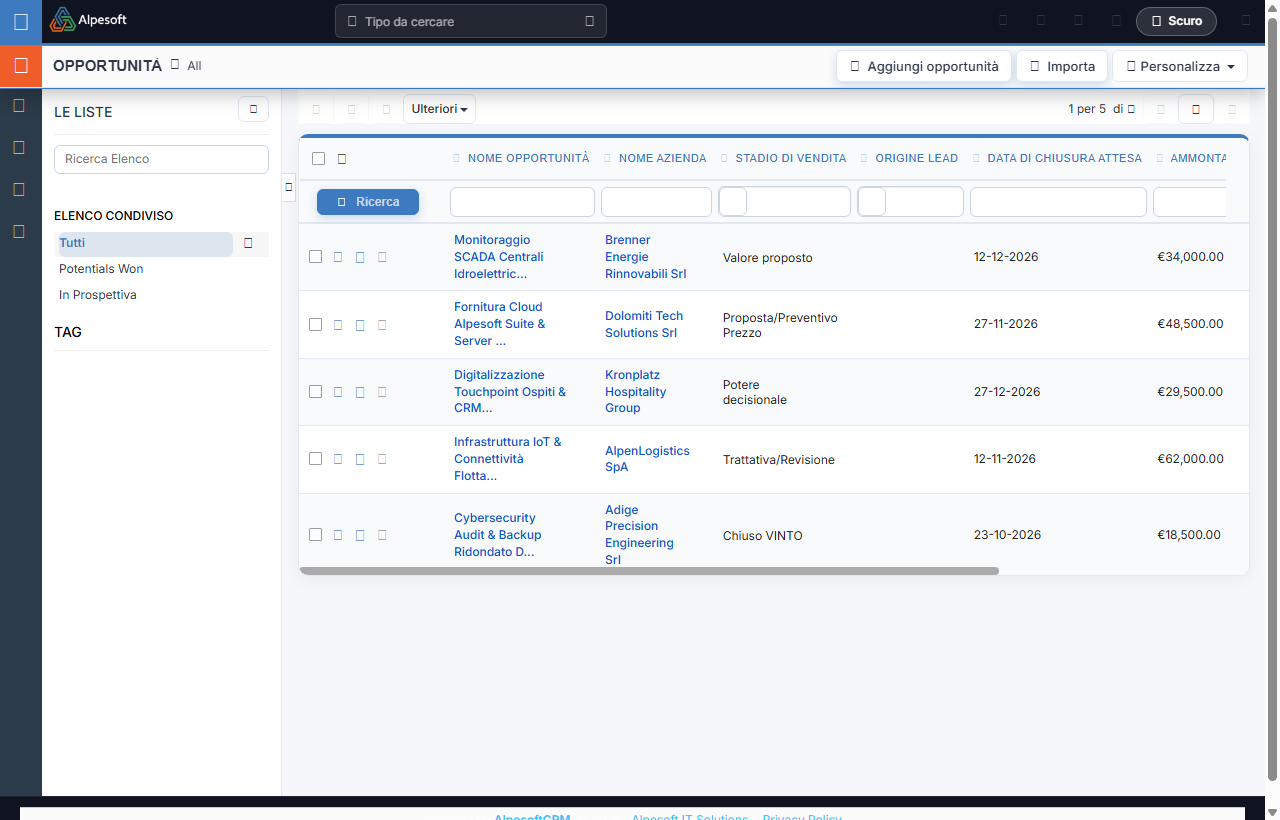Screen dimensions: 1280x820
Task: Click the horizontal scrollbar under the table
Action: tap(649, 571)
